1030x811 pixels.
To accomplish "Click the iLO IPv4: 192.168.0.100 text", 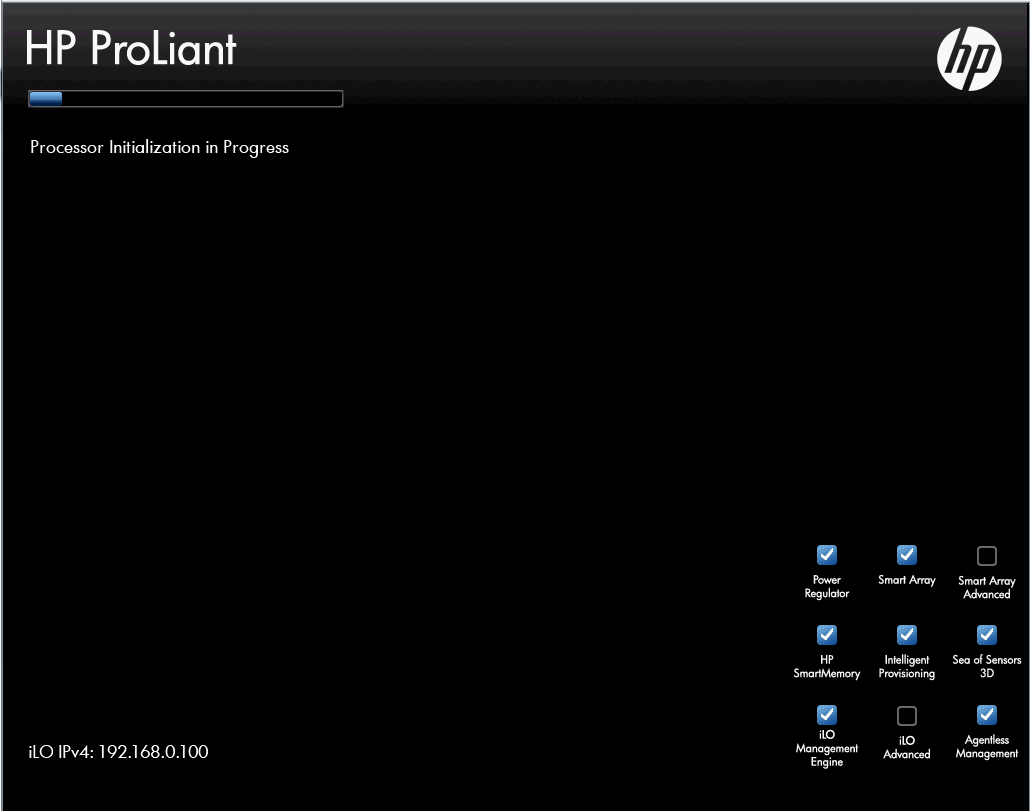I will coord(118,752).
